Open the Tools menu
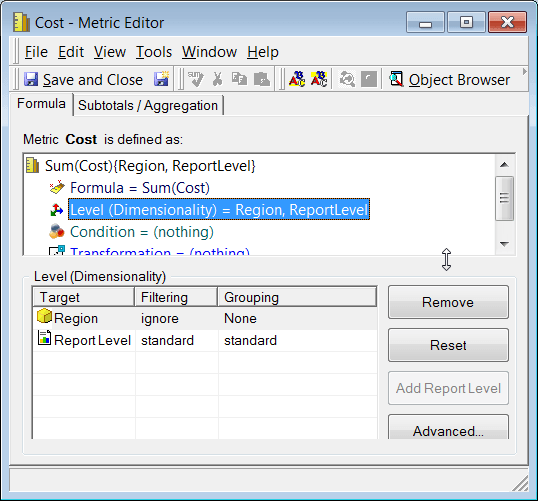This screenshot has height=501, width=538. pyautogui.click(x=154, y=52)
